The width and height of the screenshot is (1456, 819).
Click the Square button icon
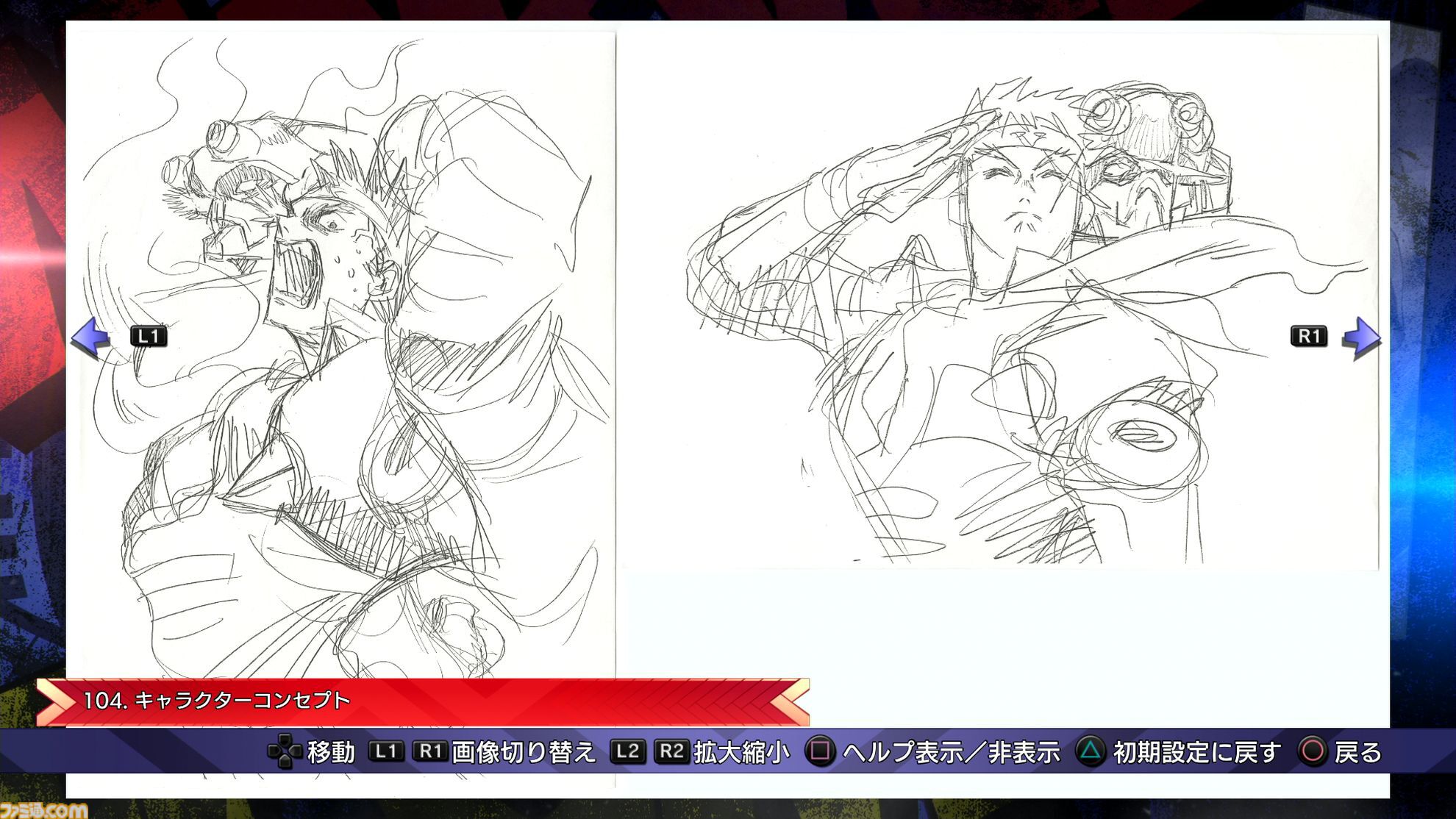tap(820, 751)
